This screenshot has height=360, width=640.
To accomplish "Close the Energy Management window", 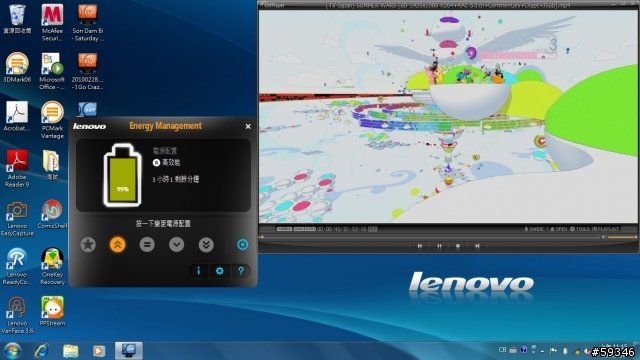I will point(248,127).
